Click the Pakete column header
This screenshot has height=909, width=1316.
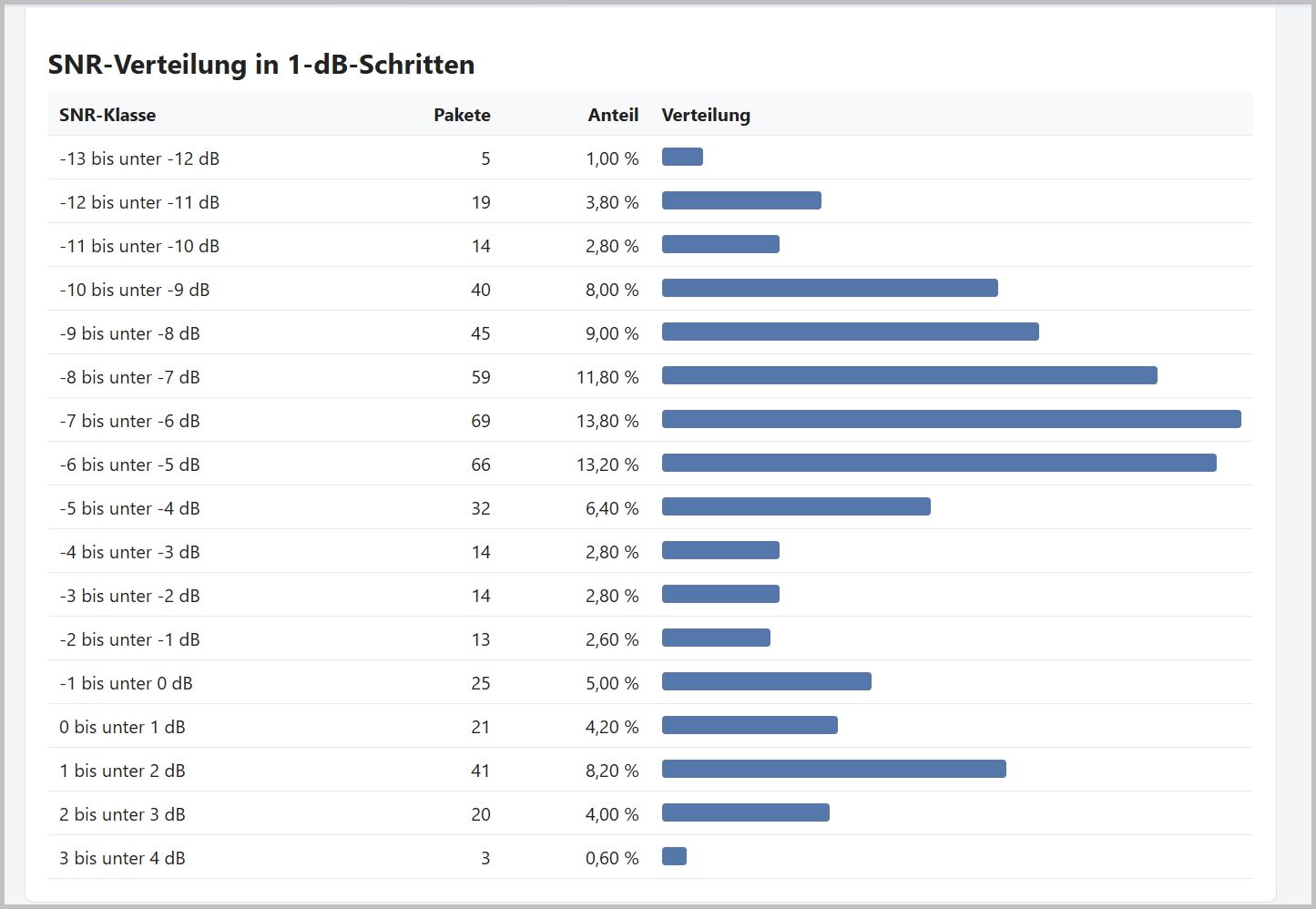(462, 115)
